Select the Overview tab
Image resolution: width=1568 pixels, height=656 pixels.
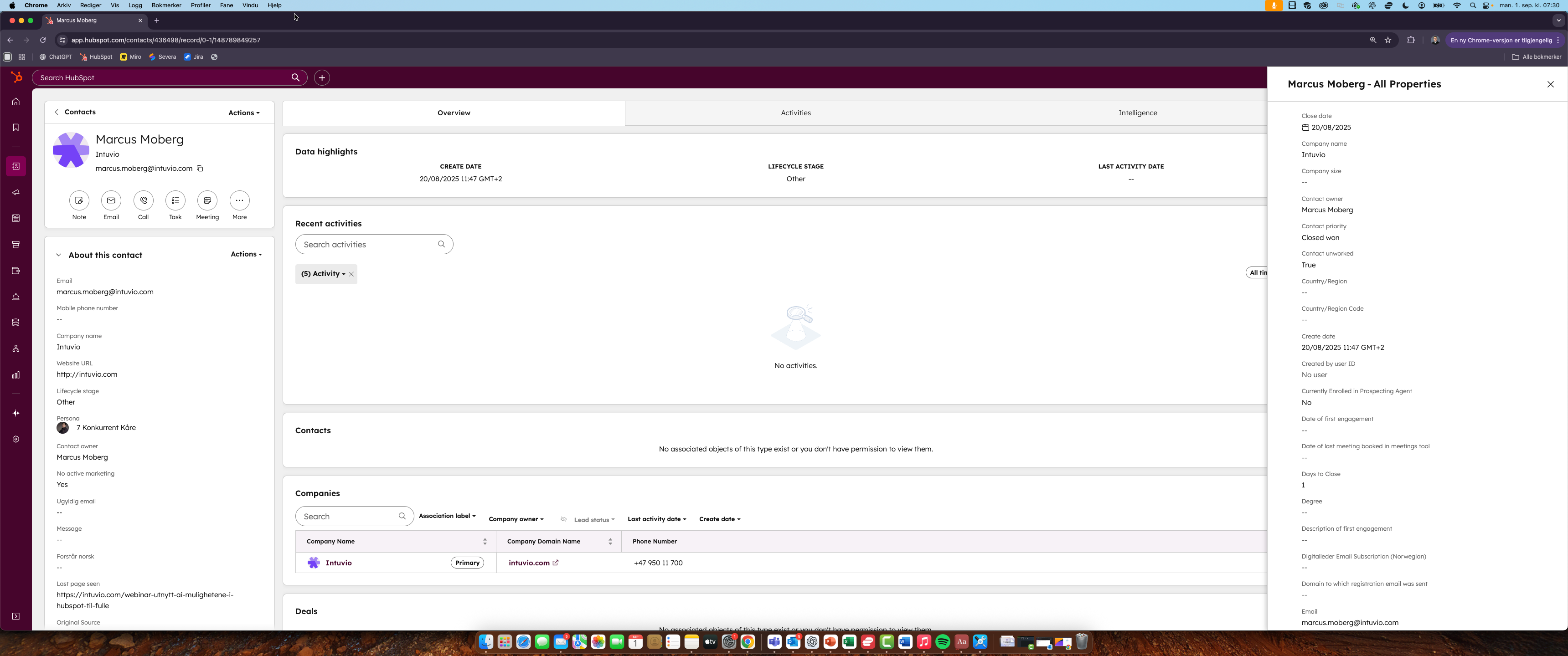click(454, 113)
